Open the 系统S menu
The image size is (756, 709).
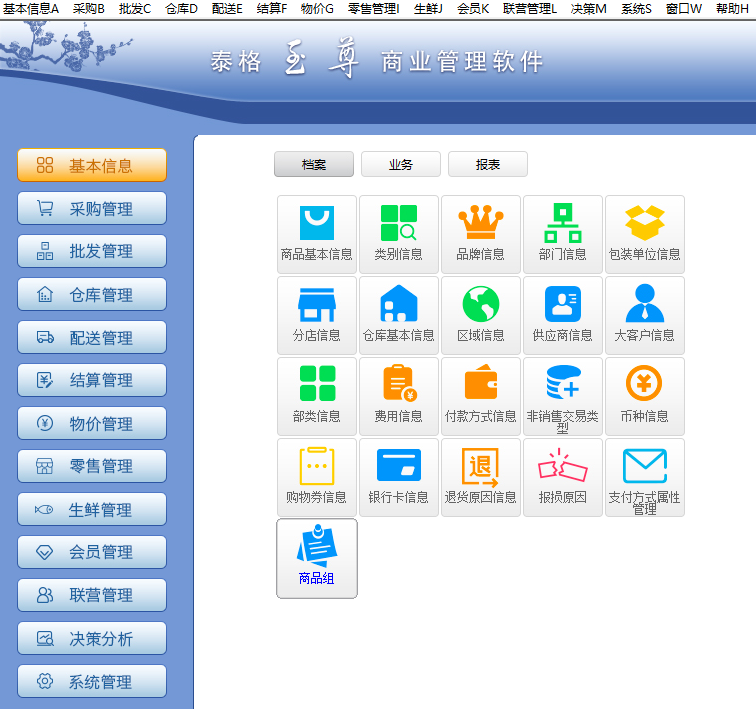pos(636,8)
